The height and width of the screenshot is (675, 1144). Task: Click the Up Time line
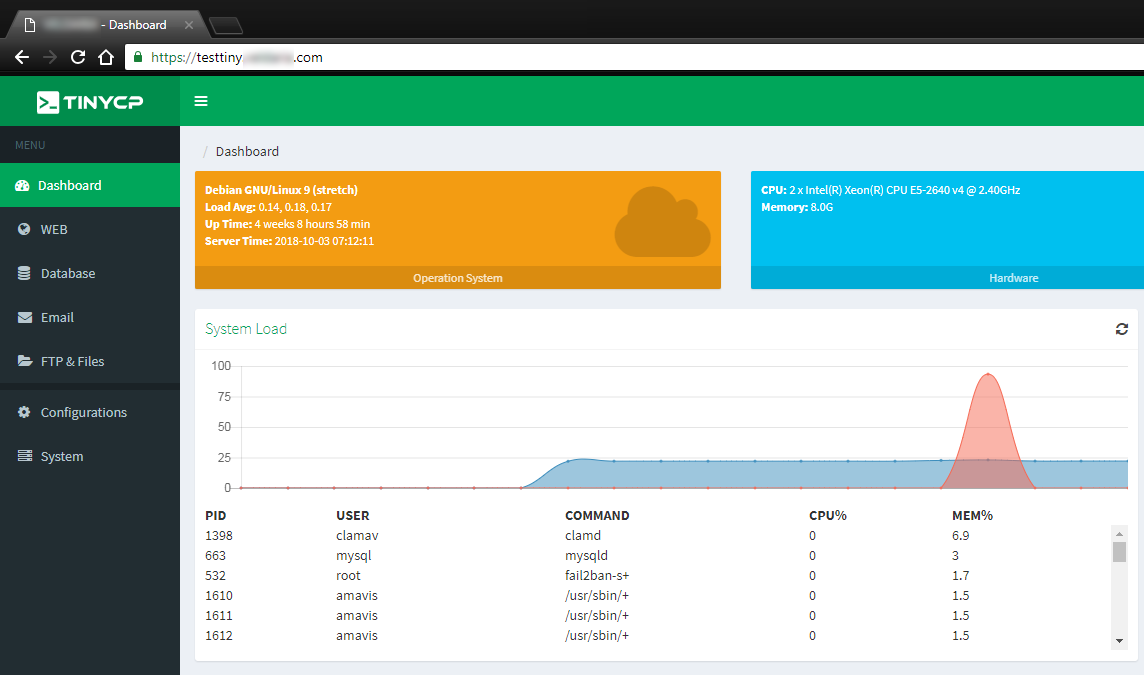point(287,224)
